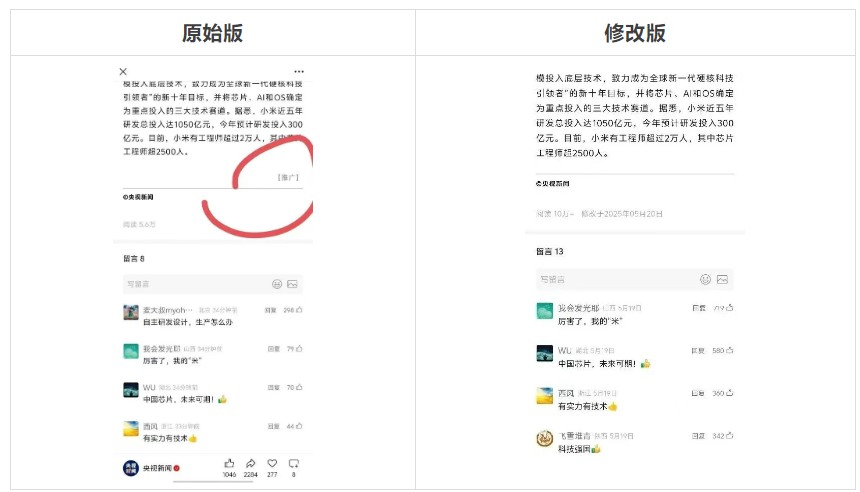
Task: Open 飞雪堆青's round avatar in 修改版
Action: pos(545,438)
